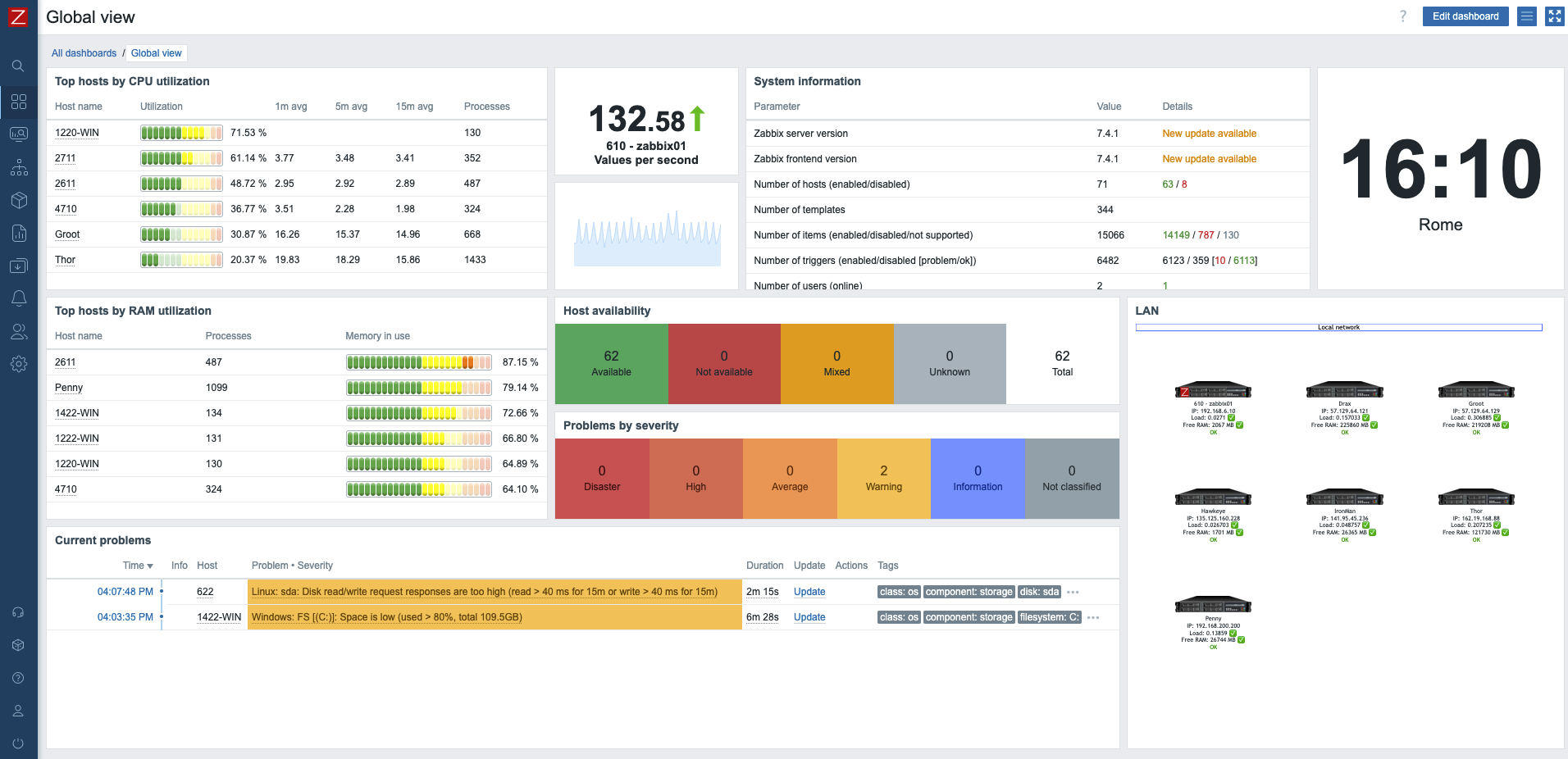
Task: Open the Alerts bell icon in the sidebar
Action: [18, 298]
